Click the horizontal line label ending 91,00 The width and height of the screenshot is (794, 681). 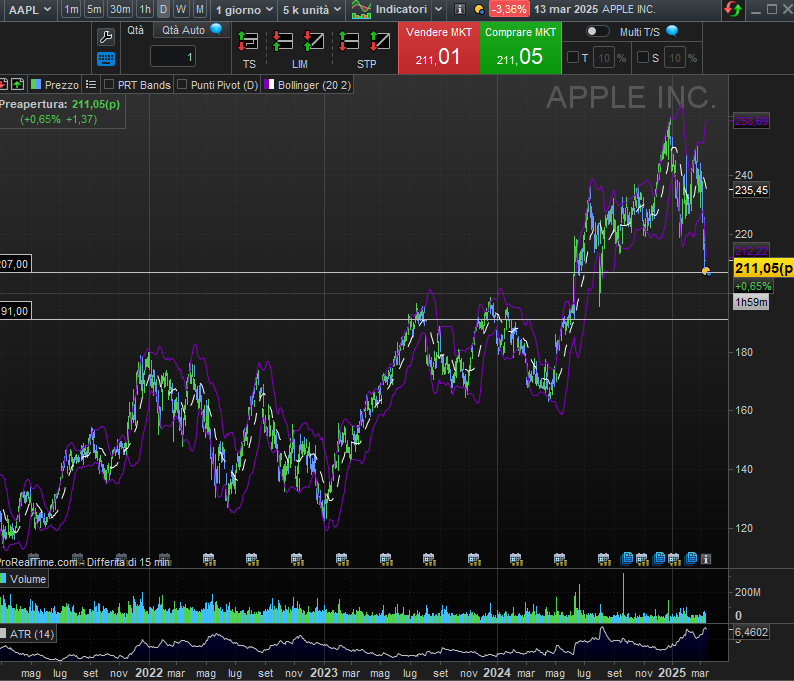pos(15,311)
